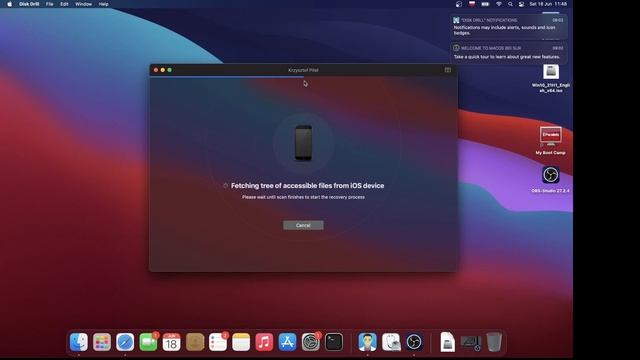Click the sidebar toggle icon in the title bar
640x360 pixels.
(x=448, y=70)
